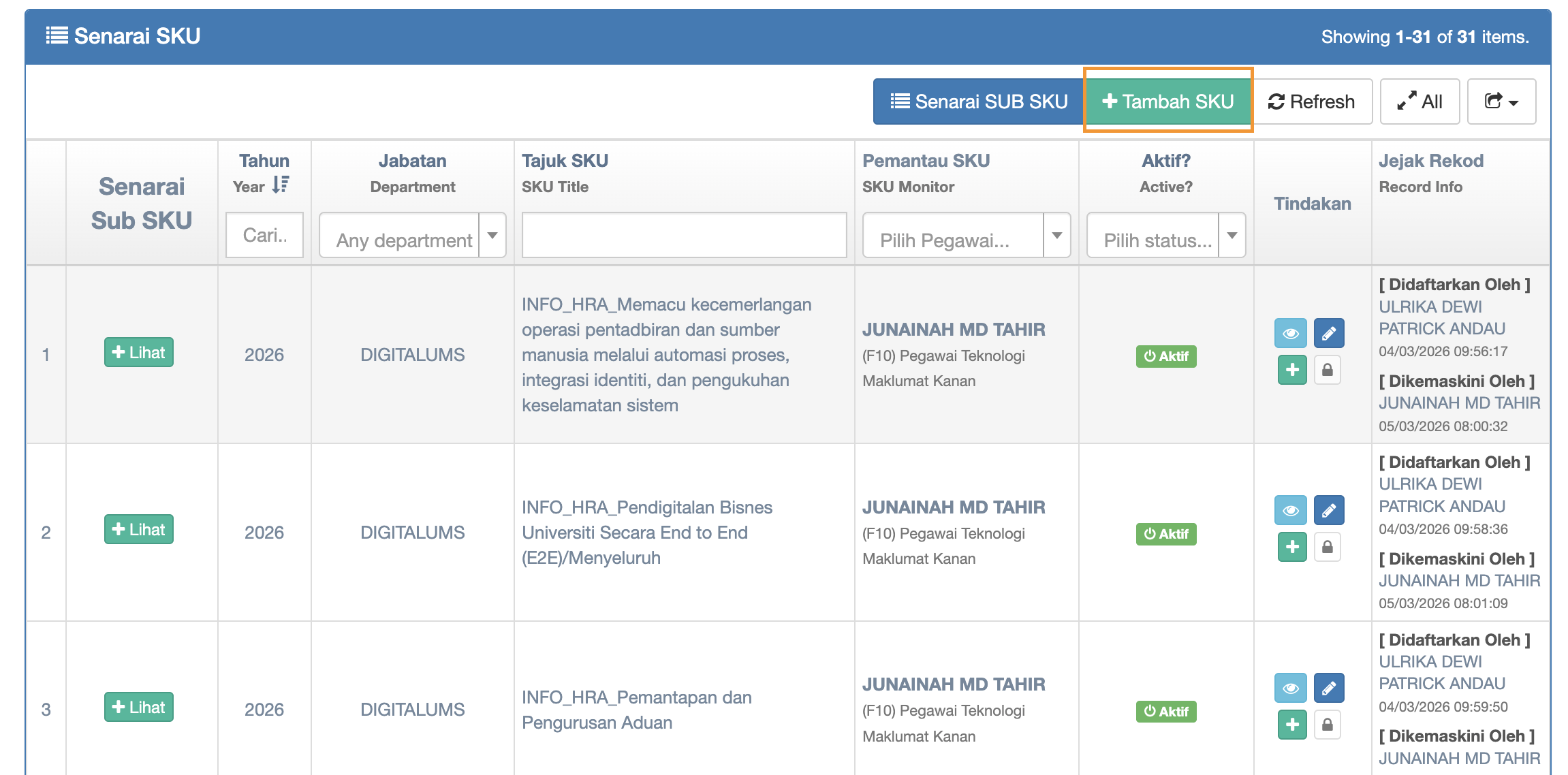This screenshot has width=1568, height=775.
Task: View row 3 details with the eye icon
Action: coord(1290,689)
